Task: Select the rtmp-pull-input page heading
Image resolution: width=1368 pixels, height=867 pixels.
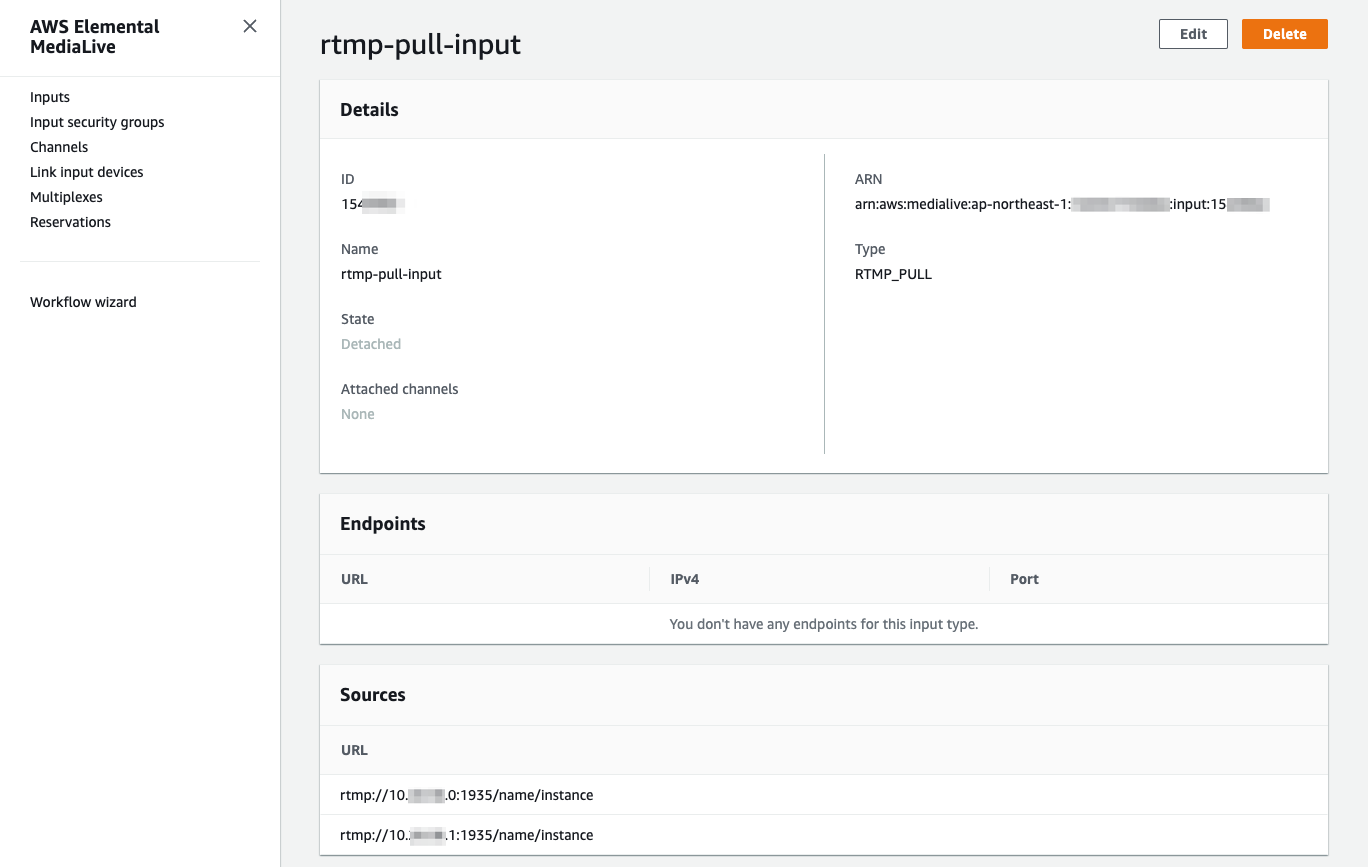Action: click(420, 45)
